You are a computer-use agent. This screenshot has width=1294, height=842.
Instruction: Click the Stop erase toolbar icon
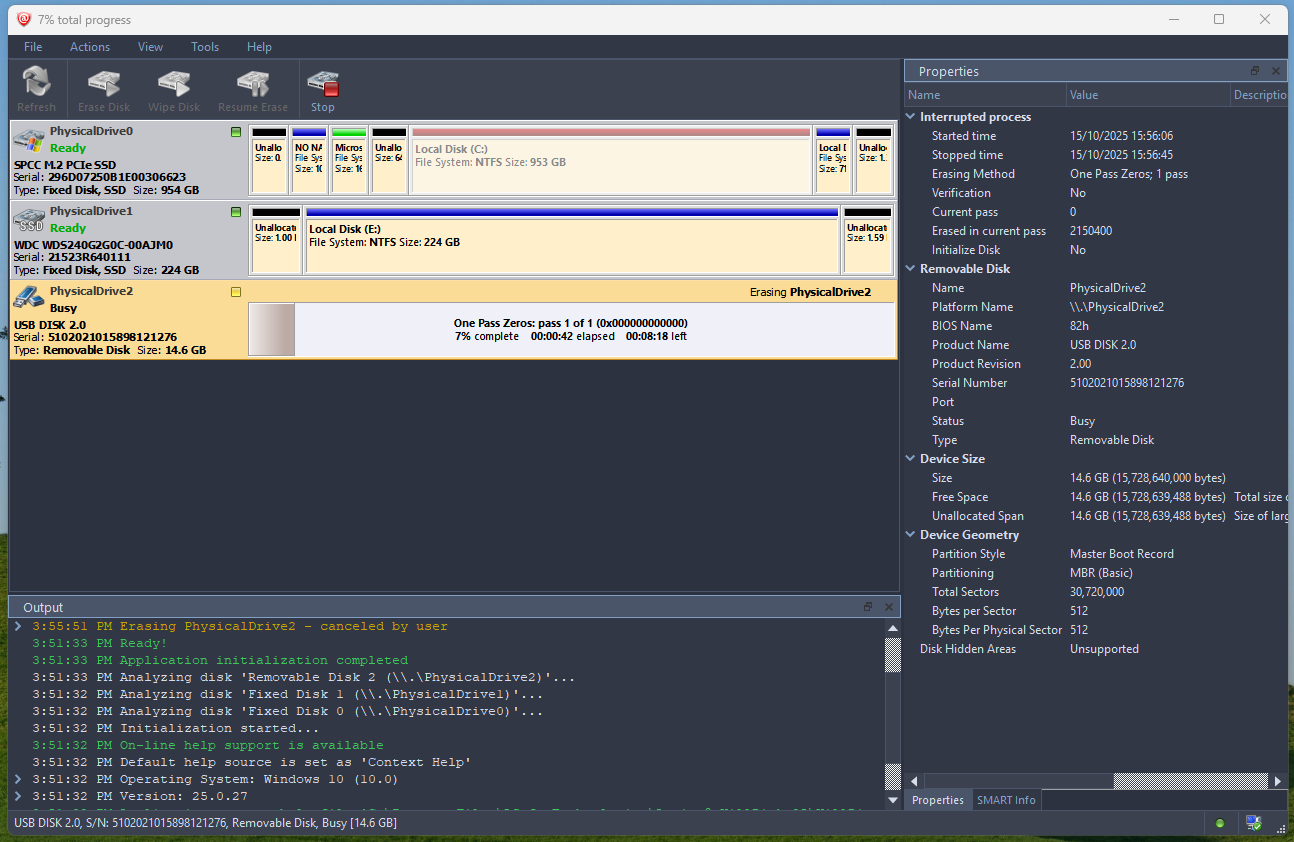click(323, 90)
